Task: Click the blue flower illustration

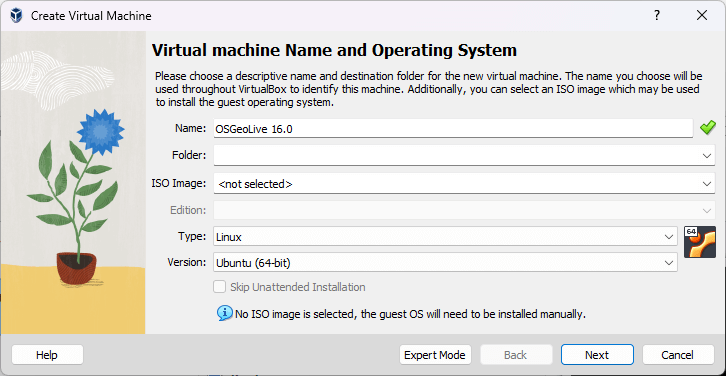Action: tap(100, 132)
